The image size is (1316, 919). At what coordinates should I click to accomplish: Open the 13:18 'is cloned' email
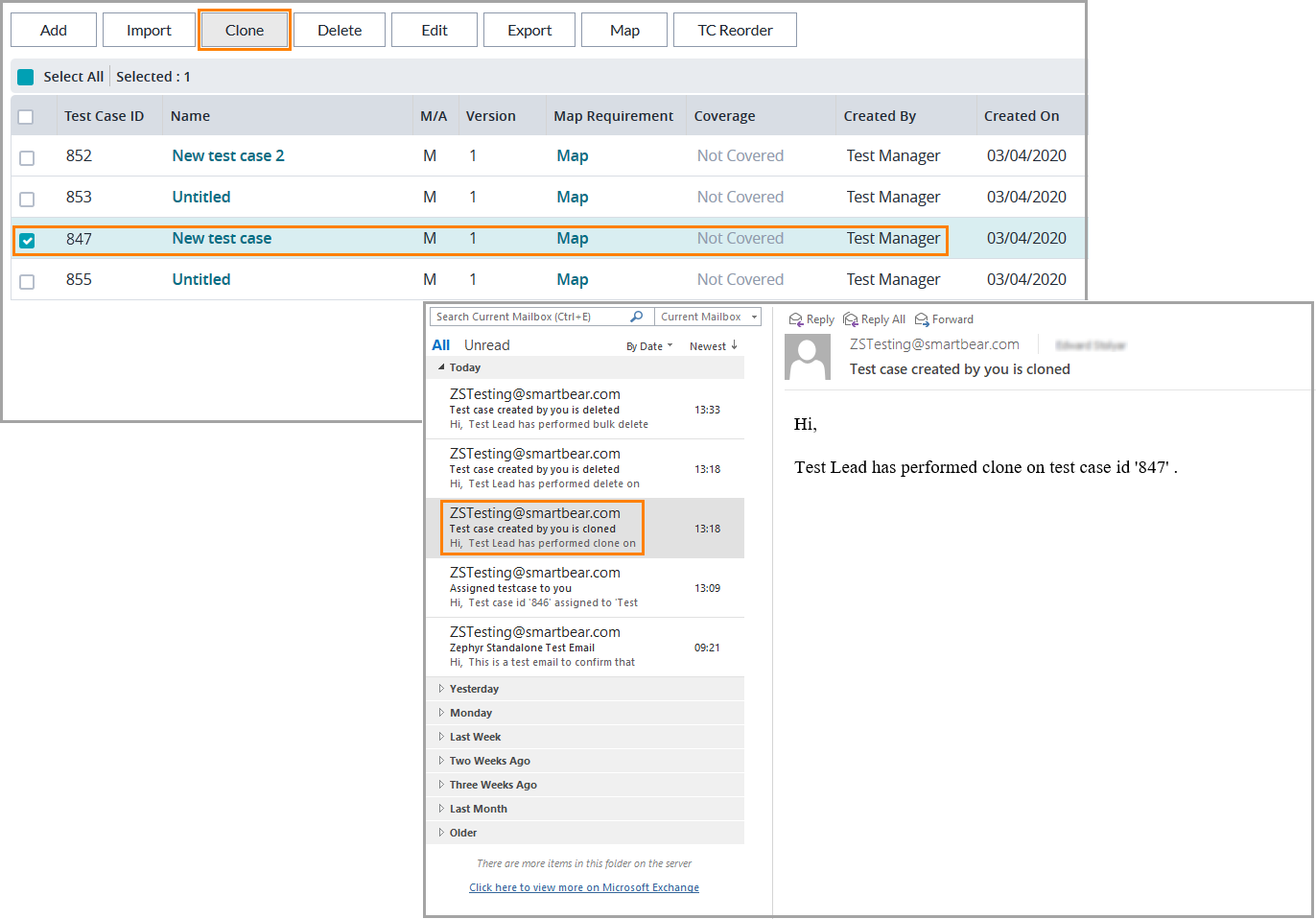click(x=585, y=529)
